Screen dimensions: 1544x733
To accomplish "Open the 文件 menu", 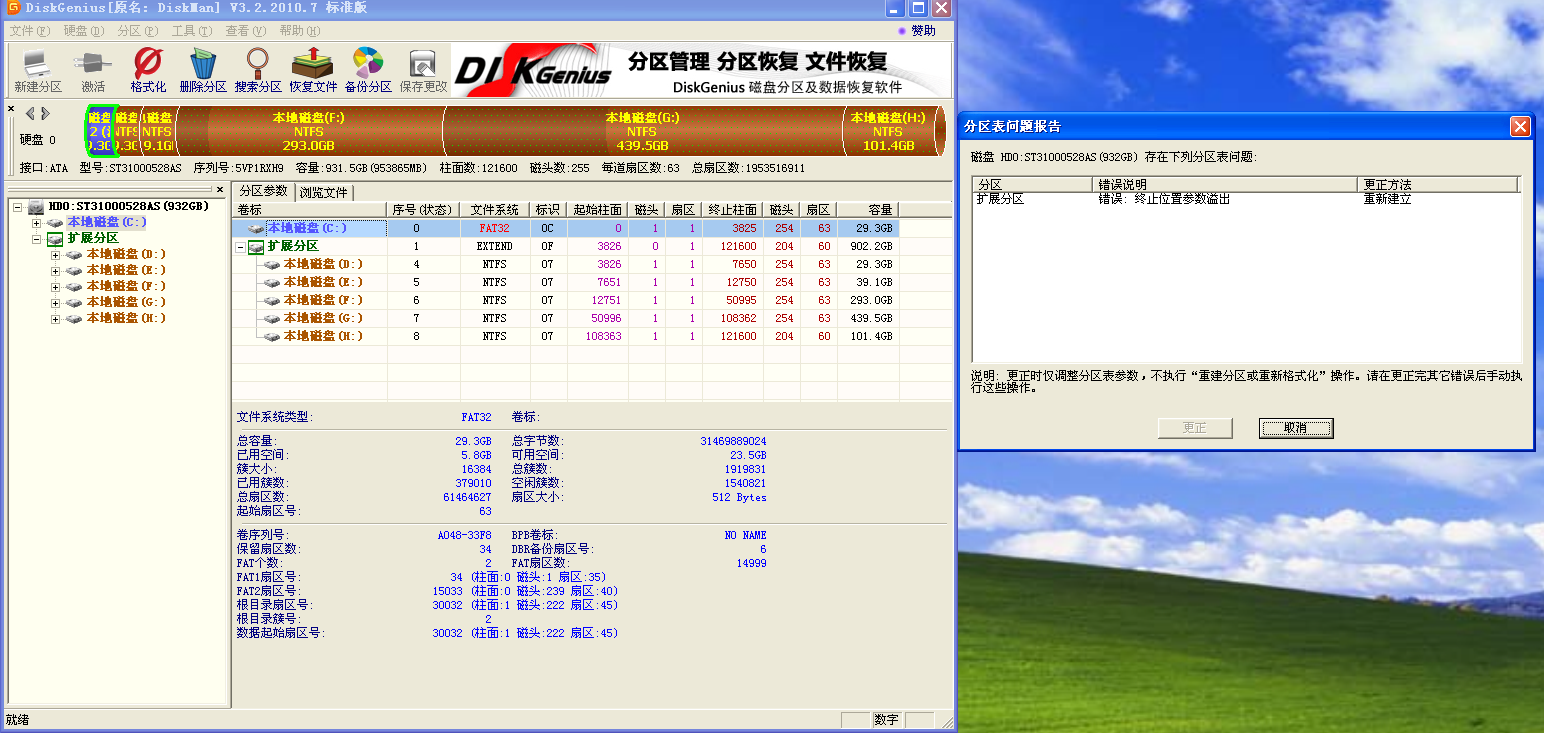I will click(x=29, y=31).
